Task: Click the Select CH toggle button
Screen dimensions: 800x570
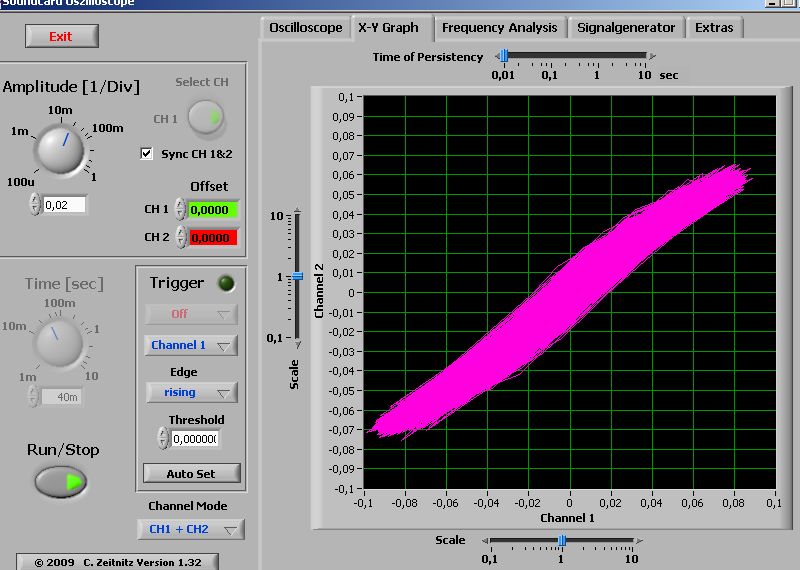Action: [x=206, y=119]
